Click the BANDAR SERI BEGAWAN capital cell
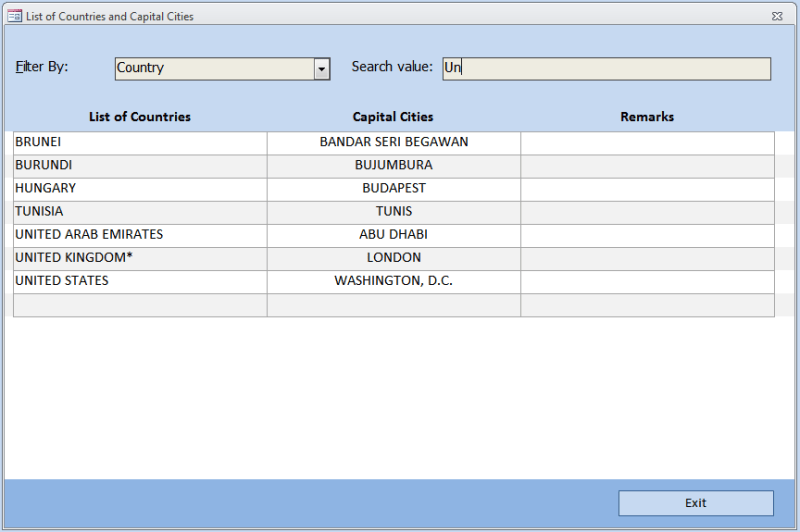The height and width of the screenshot is (532, 800). pos(394,143)
